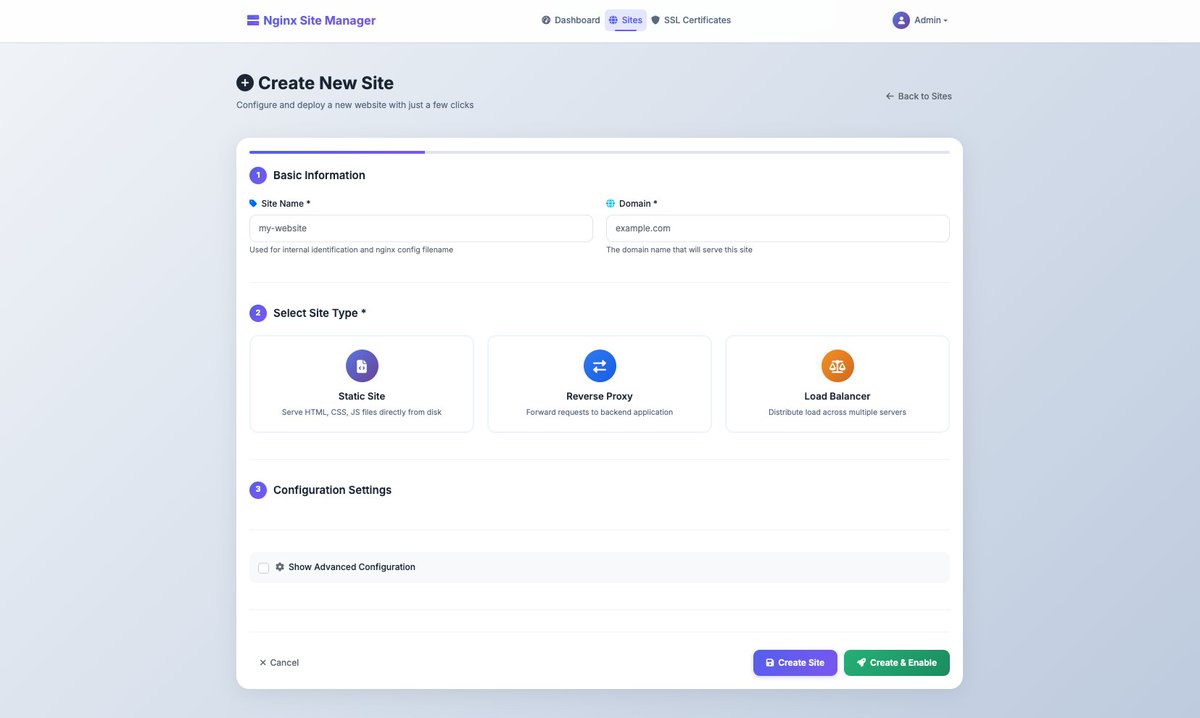This screenshot has height=718, width=1200.
Task: Choose the Load Balancer type card
Action: (838, 384)
